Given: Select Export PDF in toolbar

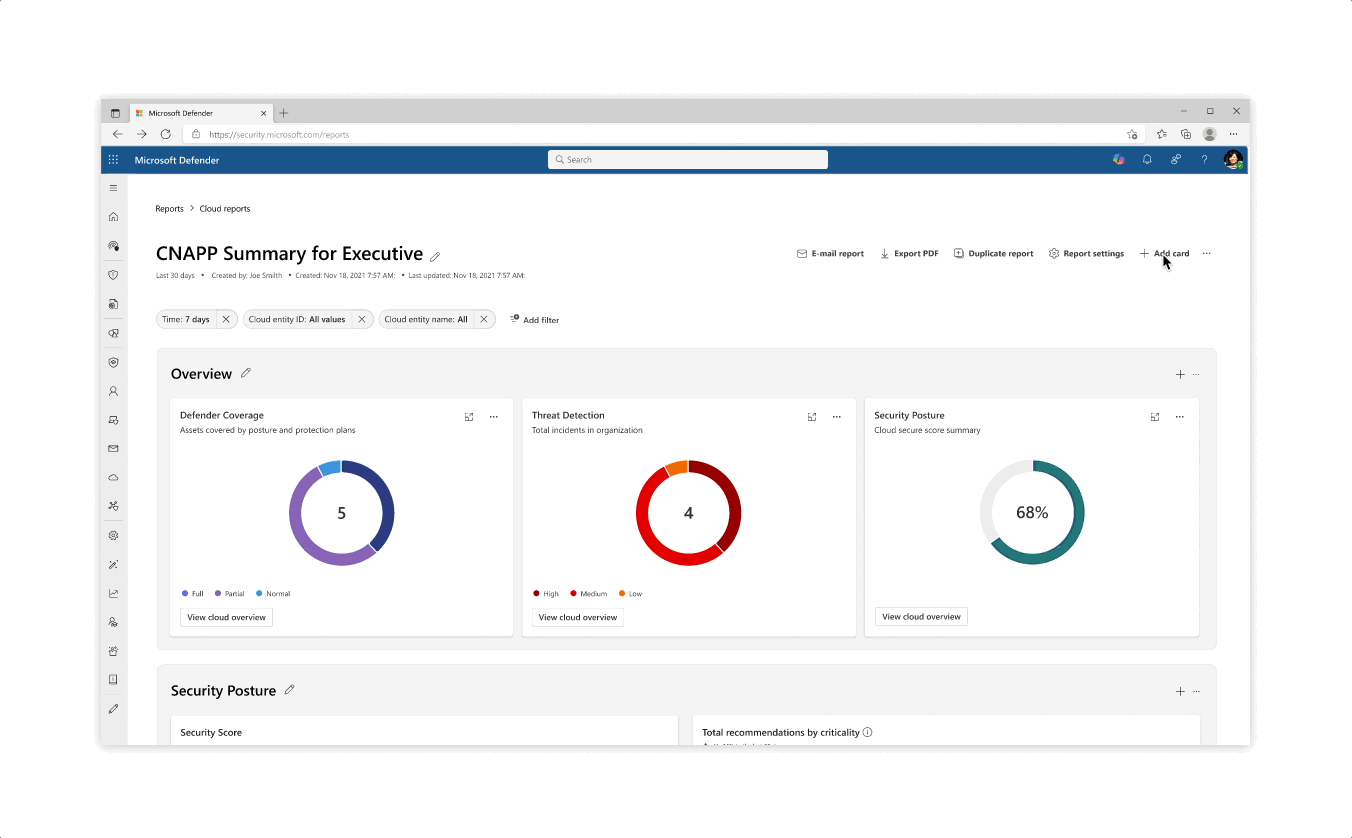Looking at the screenshot, I should [909, 254].
